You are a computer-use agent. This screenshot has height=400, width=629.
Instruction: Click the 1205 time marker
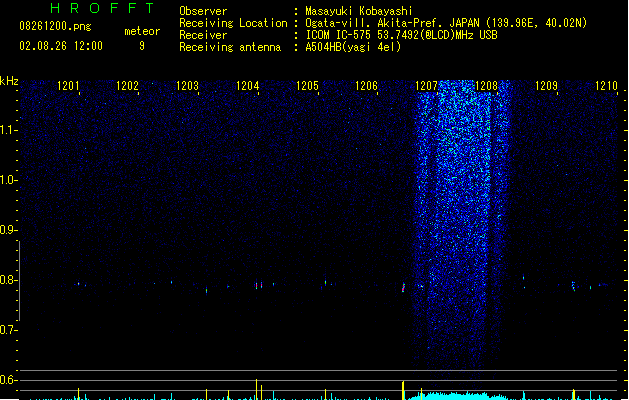[x=307, y=86]
